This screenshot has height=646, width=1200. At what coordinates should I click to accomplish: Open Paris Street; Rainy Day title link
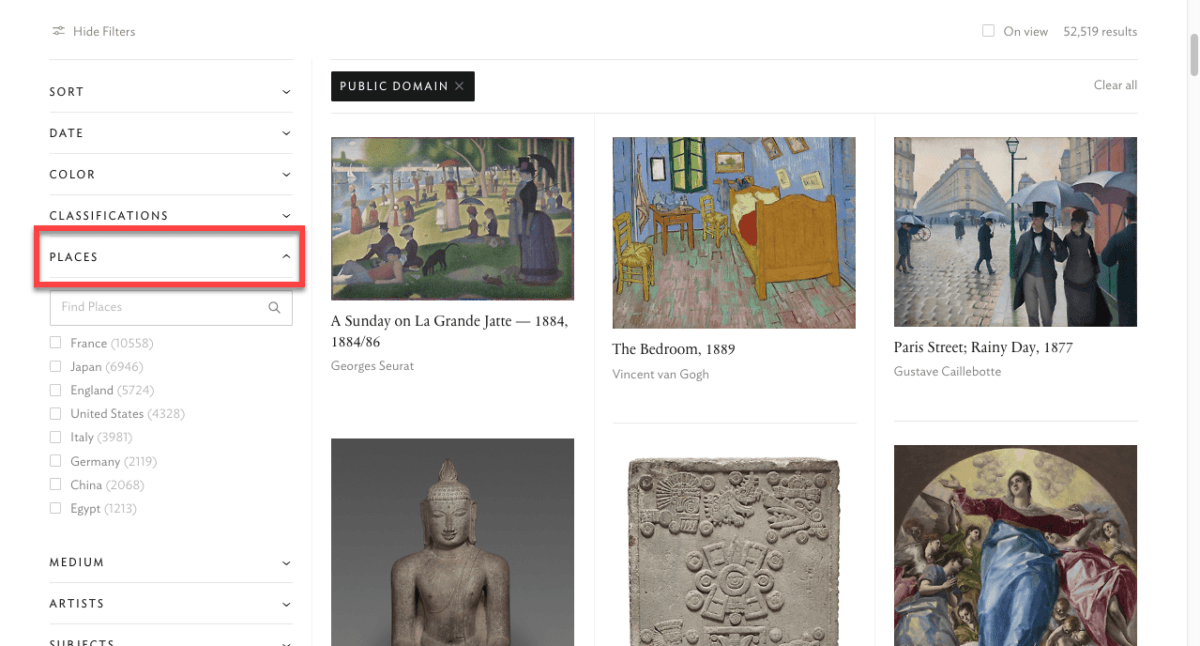(983, 347)
